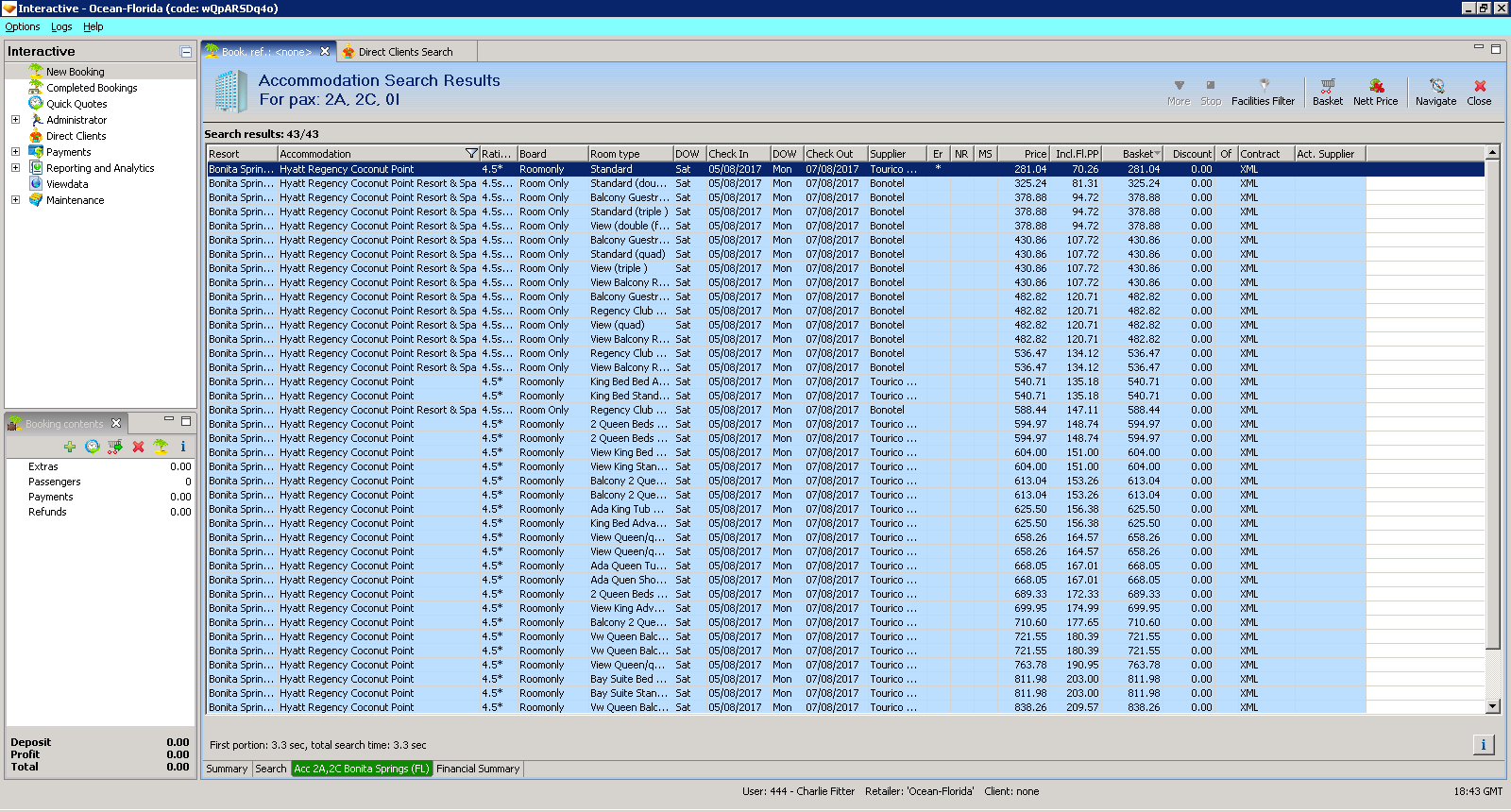
Task: Click the Basket column sort arrow
Action: (x=1157, y=154)
